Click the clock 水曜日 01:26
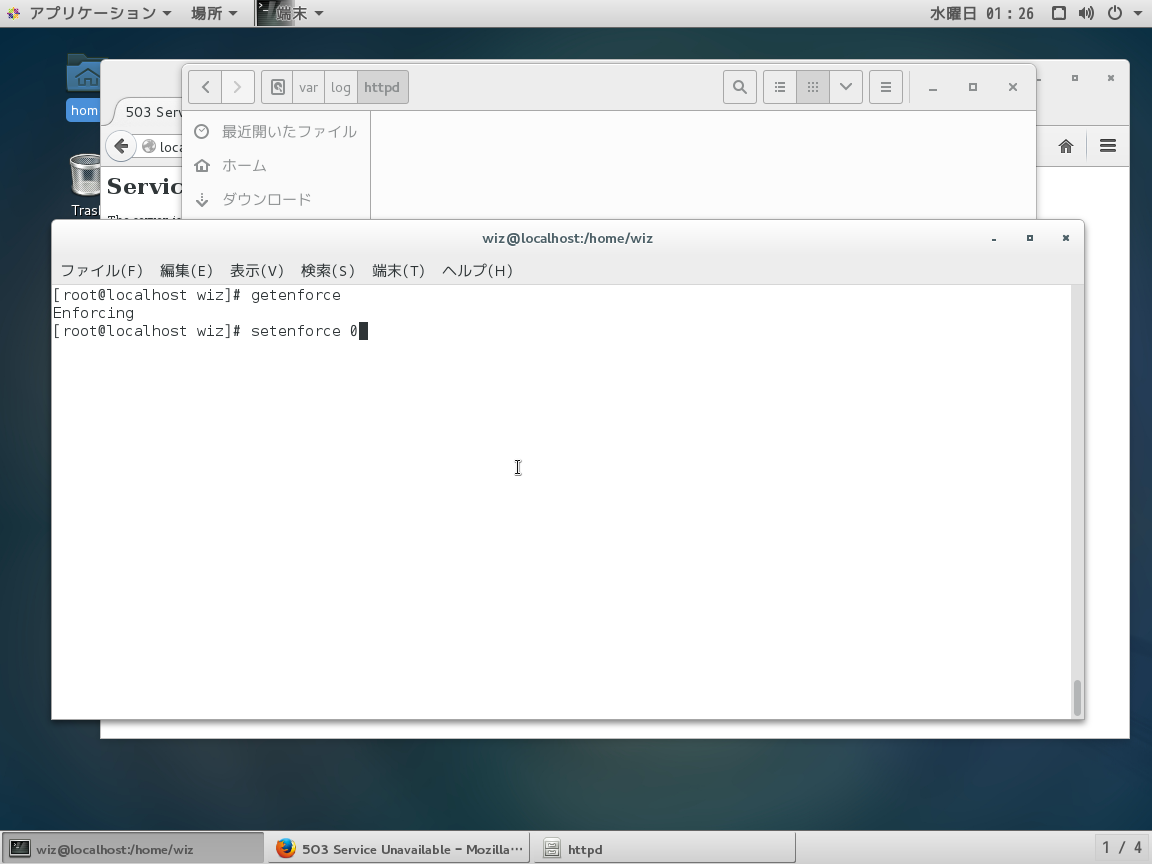 (982, 13)
